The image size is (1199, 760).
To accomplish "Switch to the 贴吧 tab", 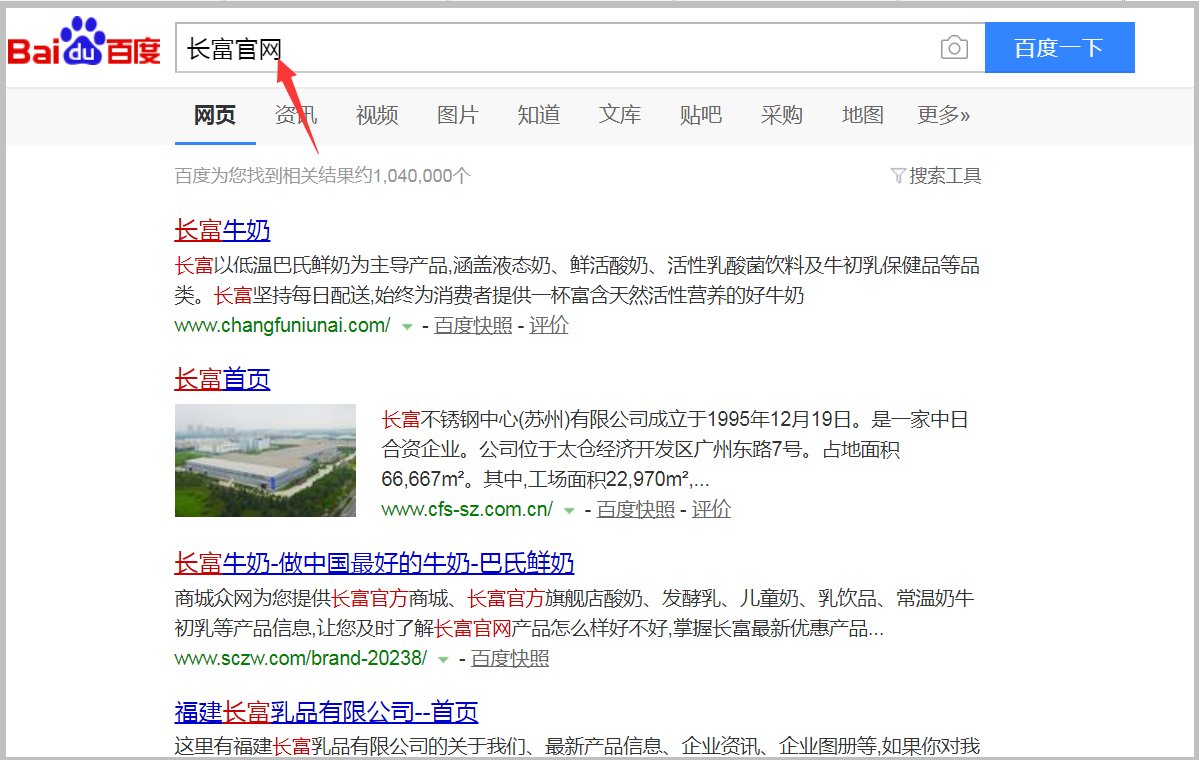I will click(701, 115).
